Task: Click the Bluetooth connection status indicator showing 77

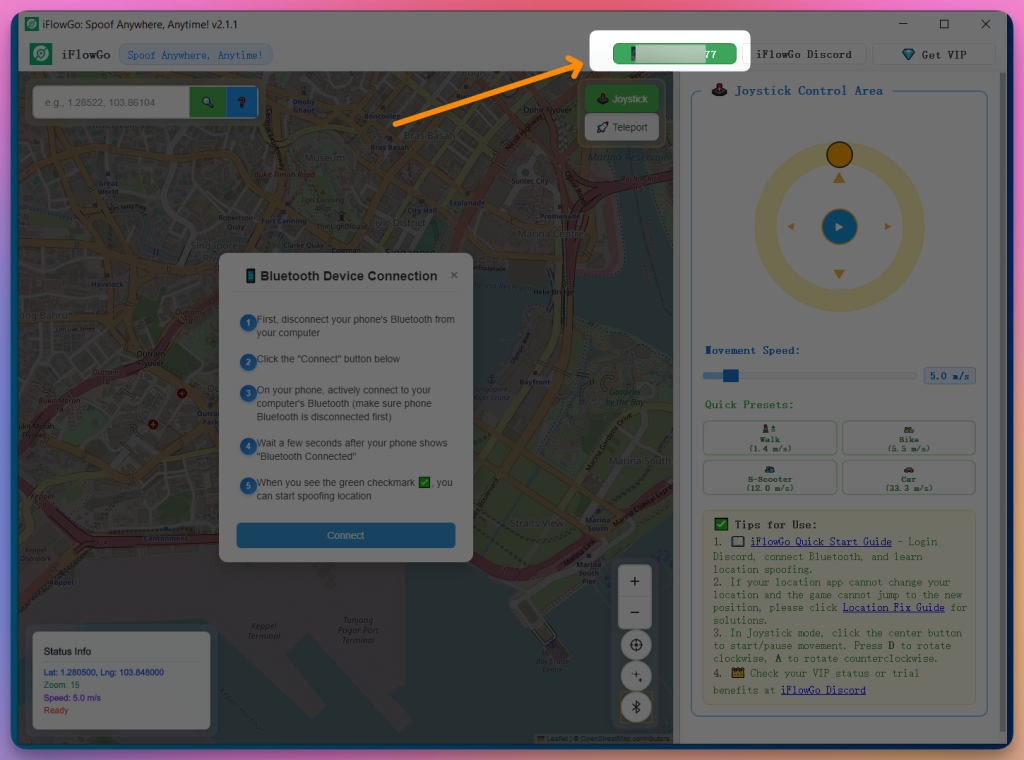Action: 675,54
